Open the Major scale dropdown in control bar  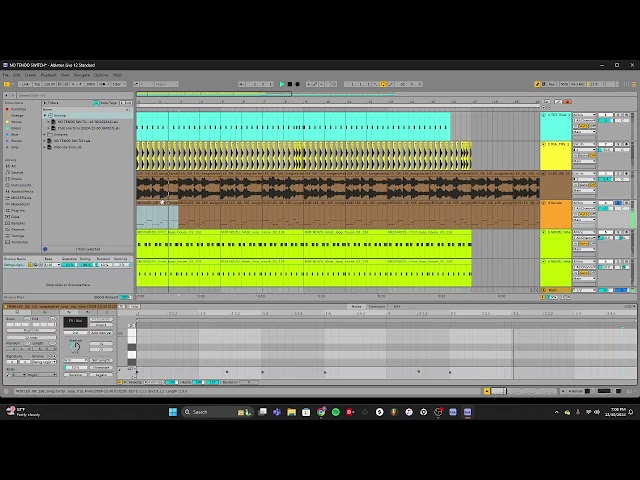click(x=166, y=84)
